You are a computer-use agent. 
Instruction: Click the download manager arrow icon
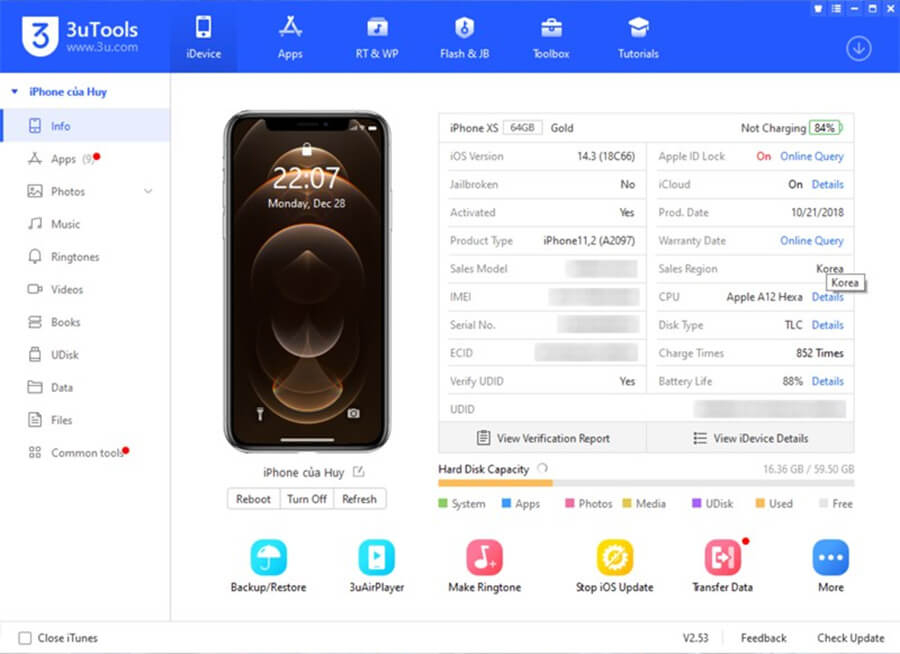858,49
